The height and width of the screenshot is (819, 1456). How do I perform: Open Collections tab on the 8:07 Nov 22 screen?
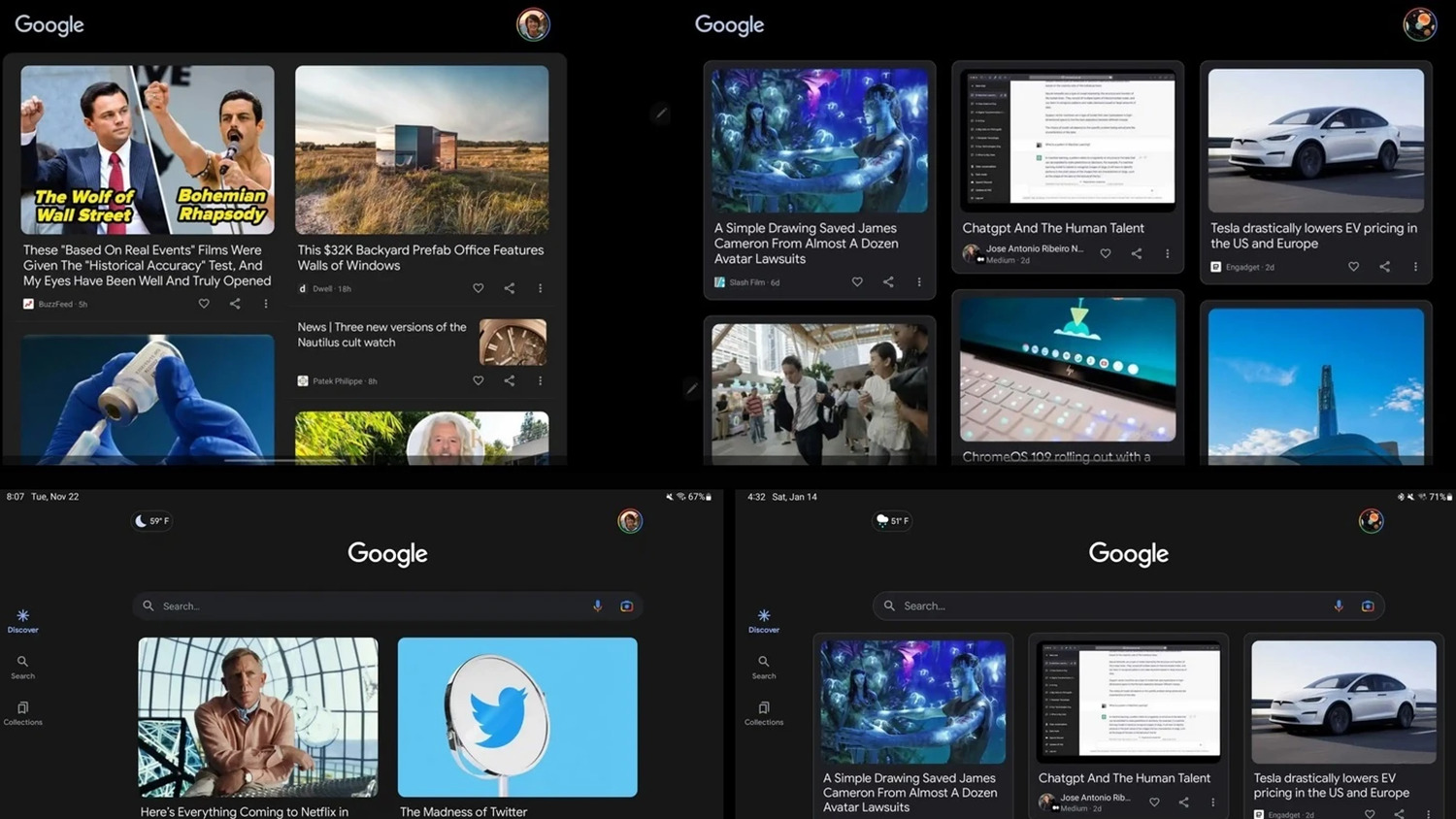pyautogui.click(x=22, y=713)
